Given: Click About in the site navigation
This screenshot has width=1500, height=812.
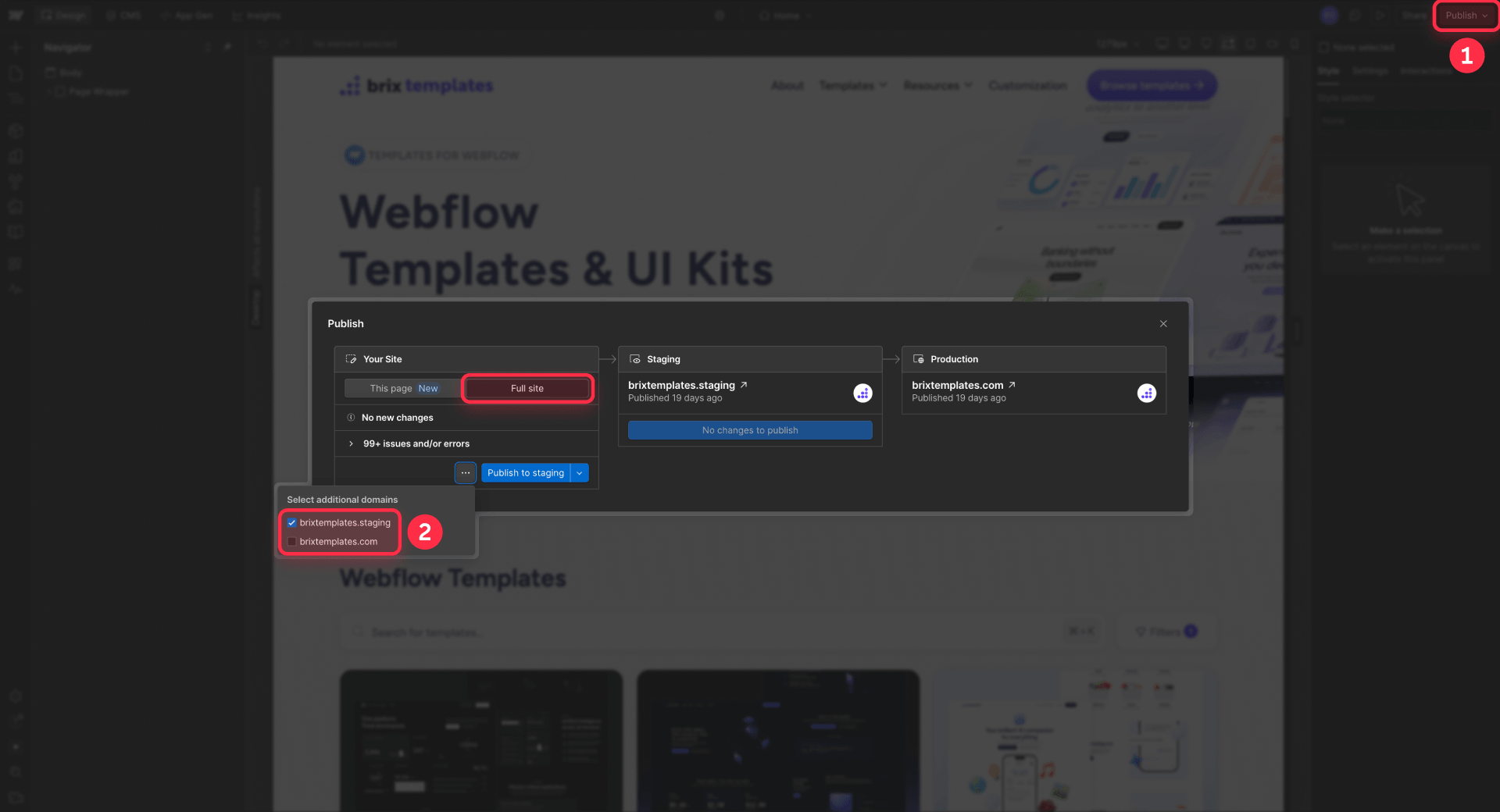Looking at the screenshot, I should [787, 85].
